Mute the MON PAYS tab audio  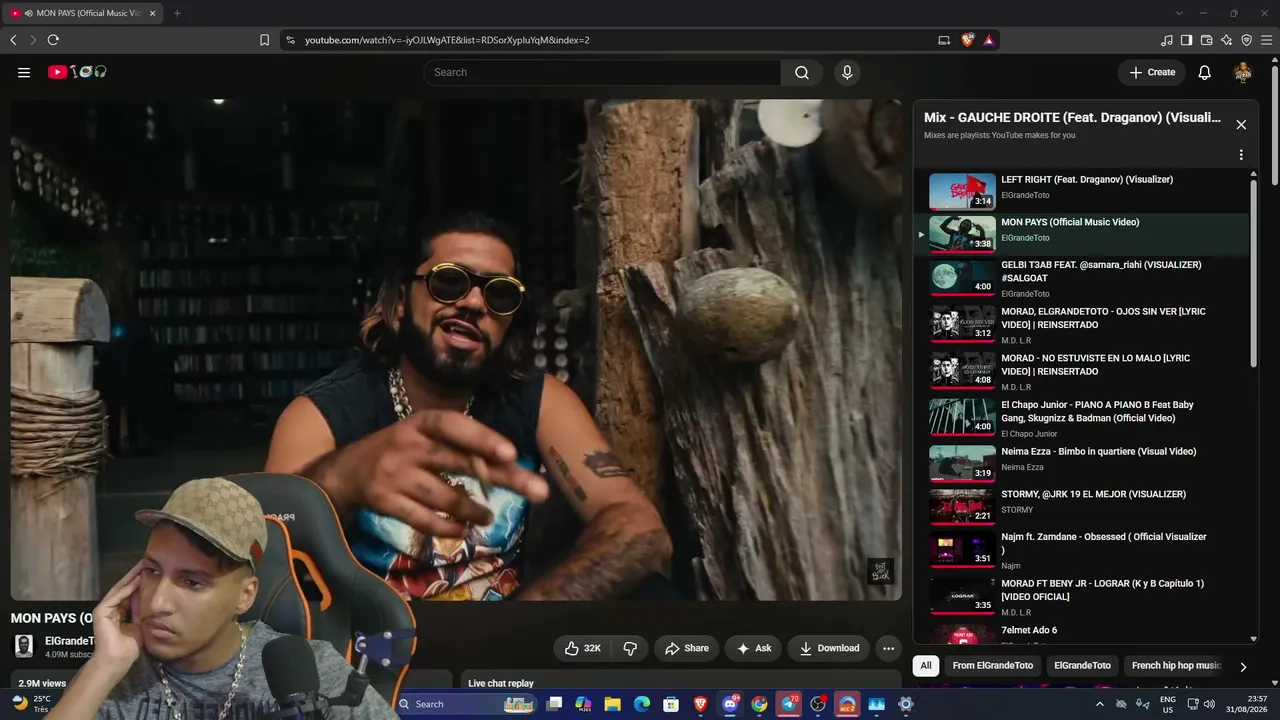tap(27, 13)
